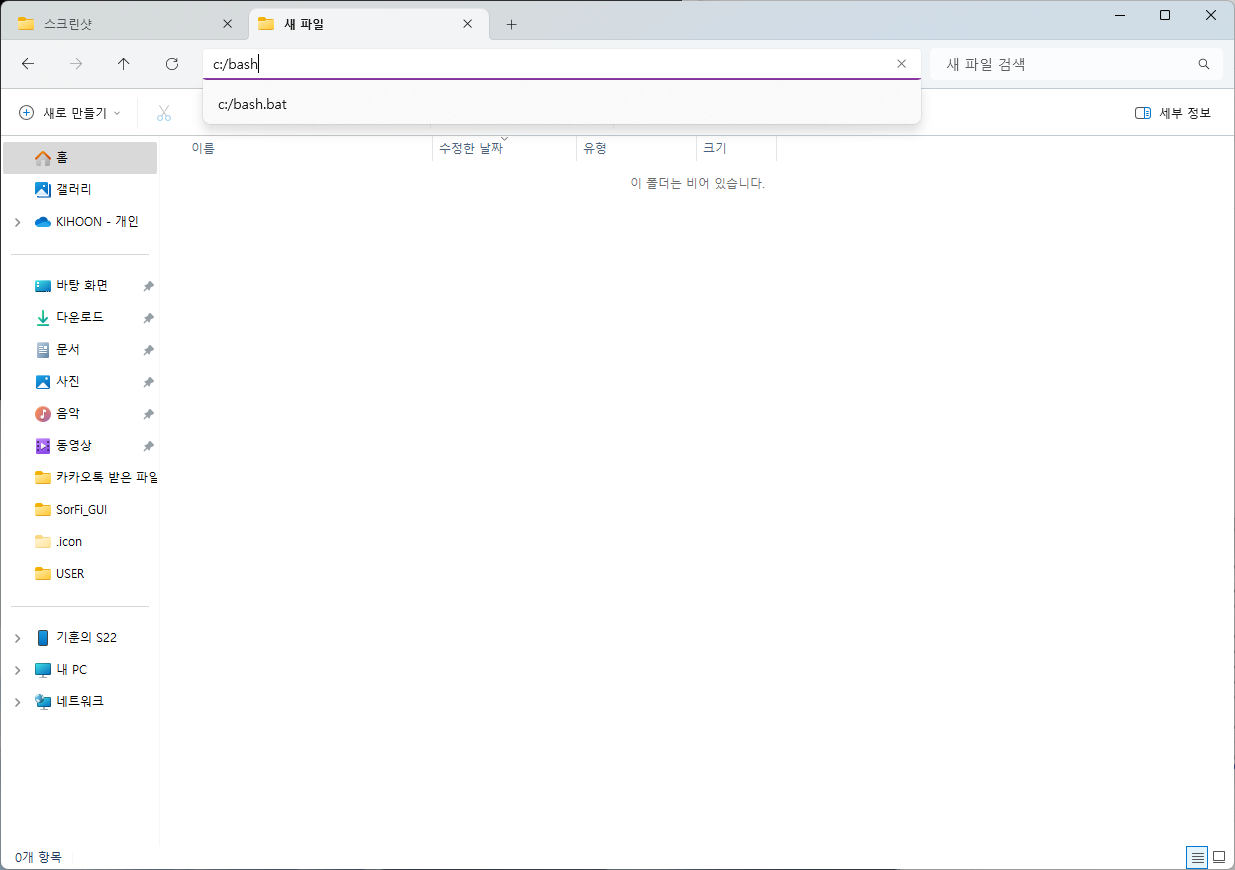
Task: Add a new tab
Action: (x=511, y=24)
